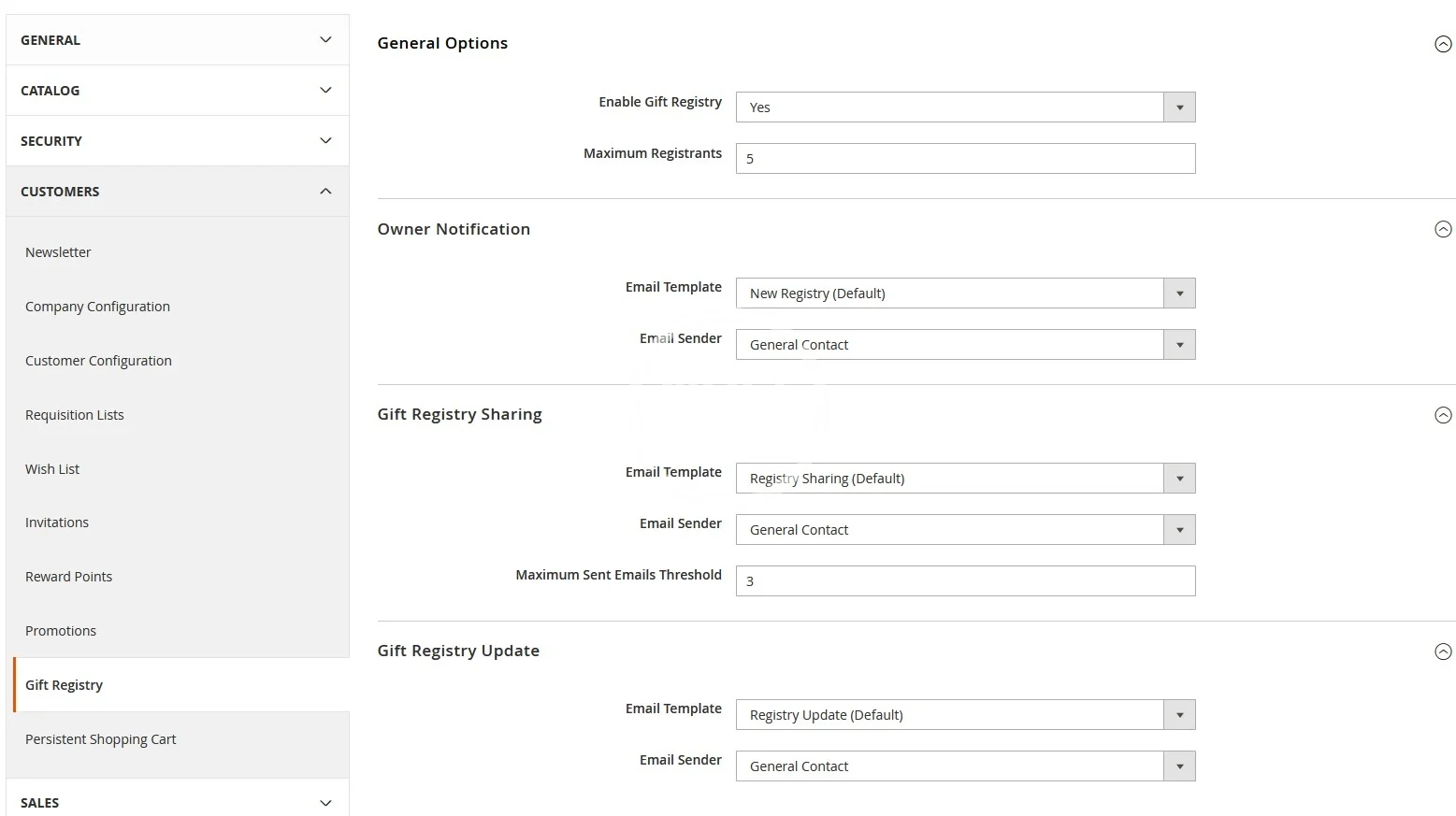The height and width of the screenshot is (816, 1456).
Task: Select Customer Configuration in sidebar
Action: 98,361
